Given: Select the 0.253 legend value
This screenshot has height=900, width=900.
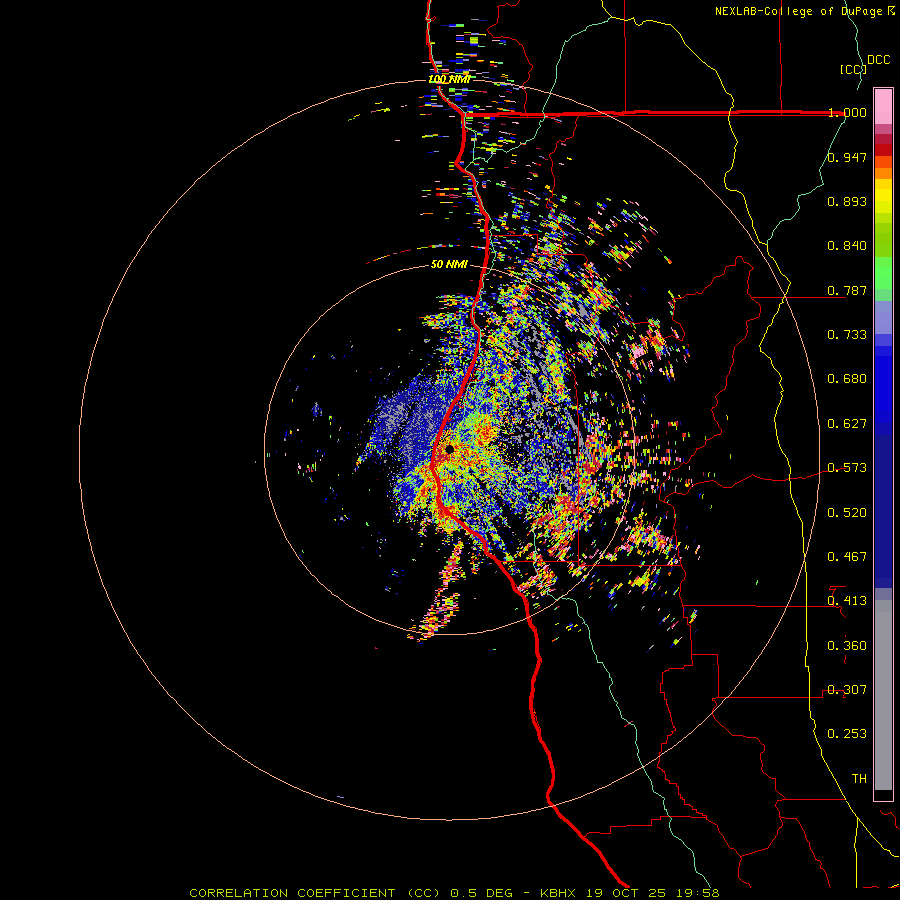Looking at the screenshot, I should [847, 734].
